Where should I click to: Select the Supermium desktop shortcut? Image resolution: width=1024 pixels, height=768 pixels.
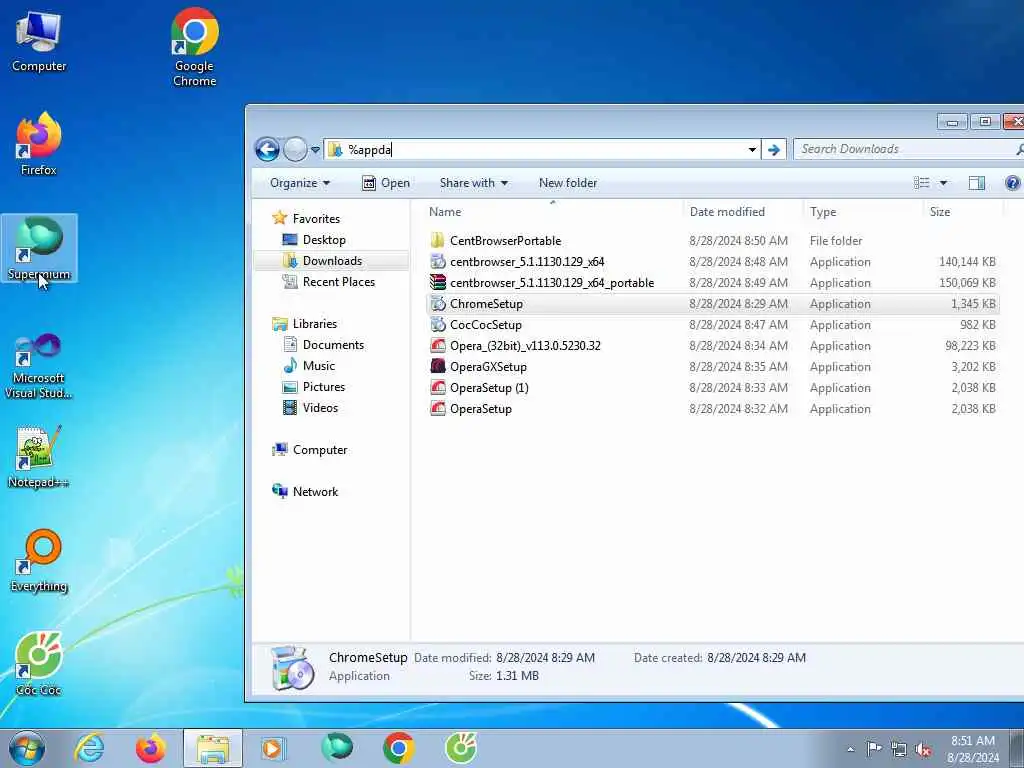point(39,248)
